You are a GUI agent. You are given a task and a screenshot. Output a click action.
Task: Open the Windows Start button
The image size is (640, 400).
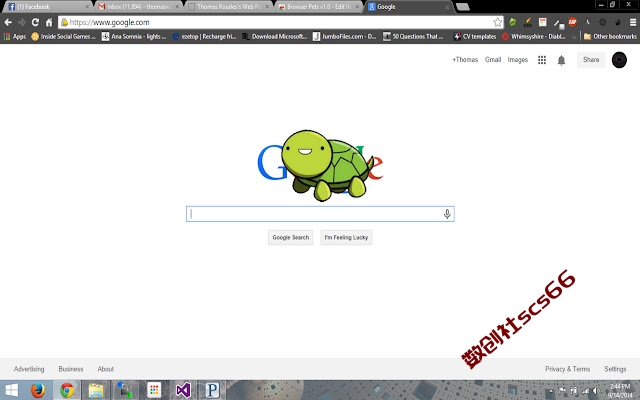coord(11,390)
